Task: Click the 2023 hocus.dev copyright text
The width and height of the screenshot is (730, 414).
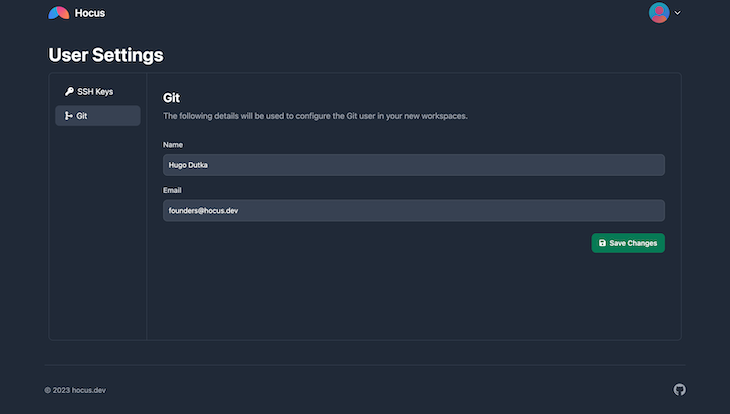Action: tap(75, 390)
